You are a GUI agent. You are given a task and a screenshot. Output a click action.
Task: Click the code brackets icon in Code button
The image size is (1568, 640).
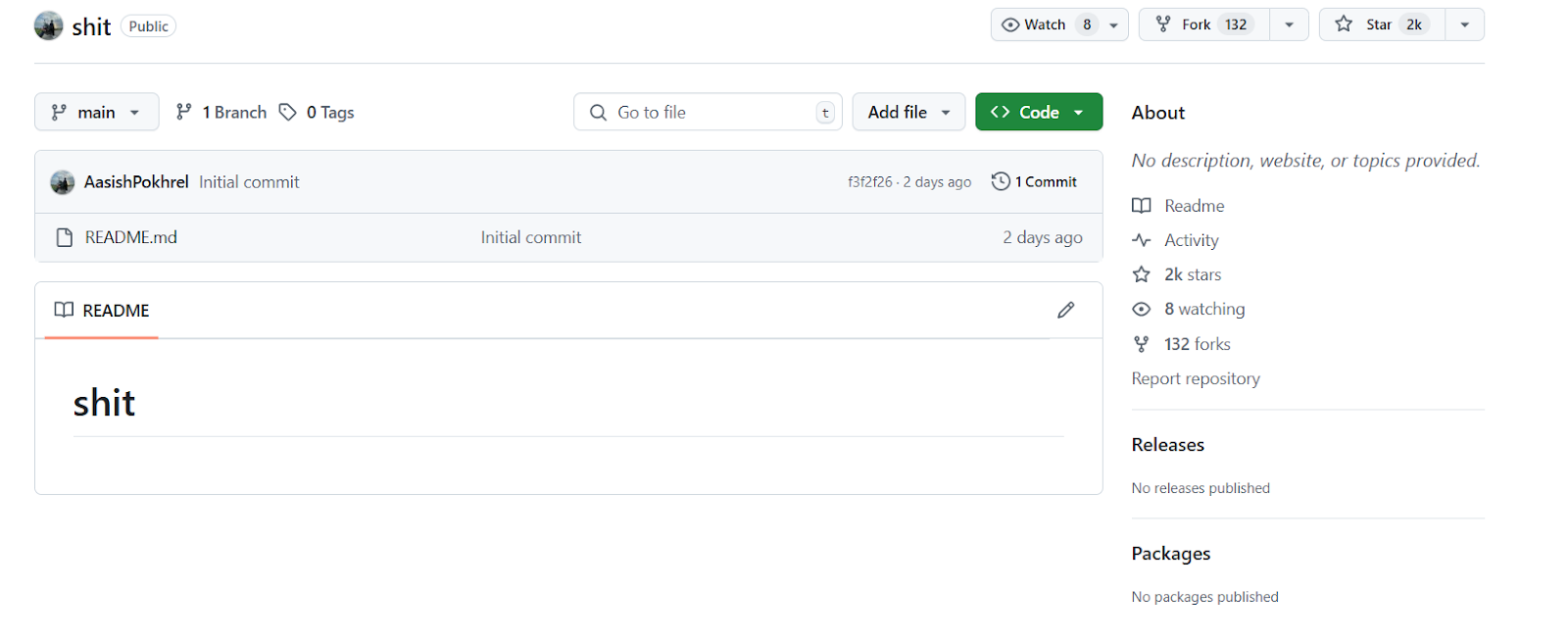click(1000, 112)
